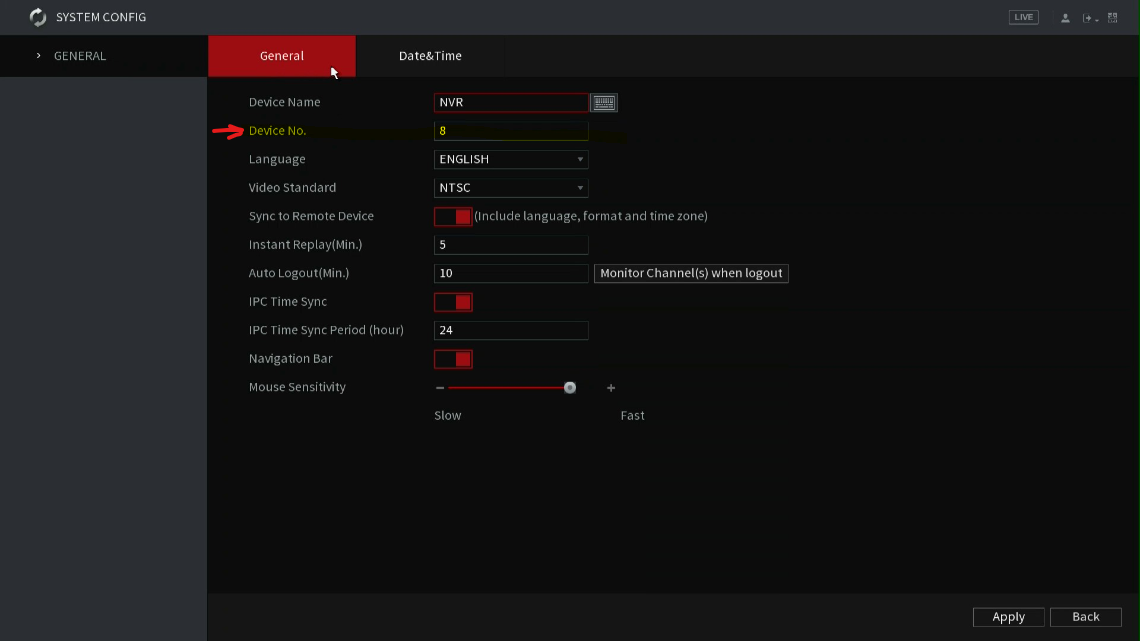This screenshot has height=641, width=1141.
Task: Open the logout arrow menu icon
Action: point(1090,17)
